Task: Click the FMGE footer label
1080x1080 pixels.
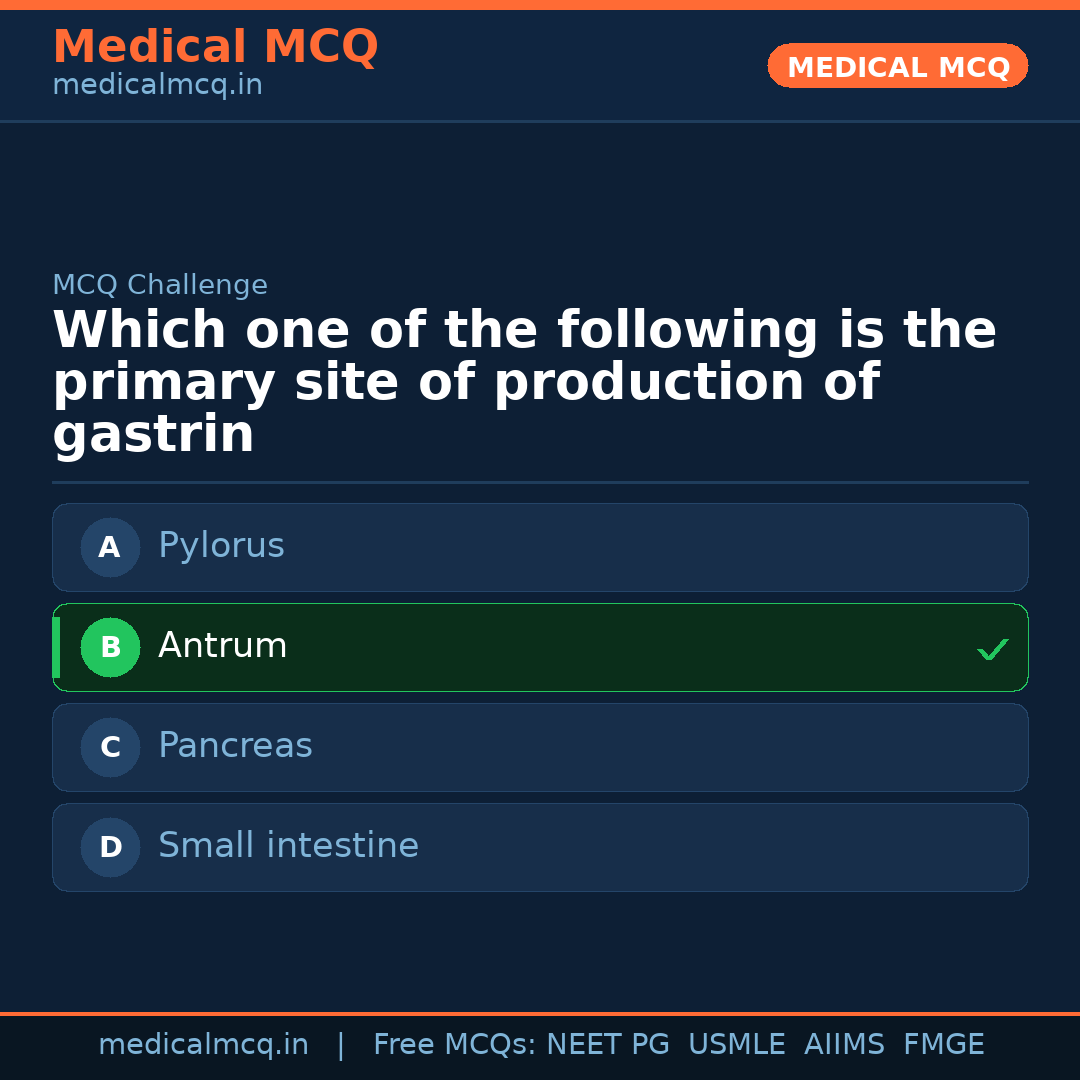Action: point(943,1043)
